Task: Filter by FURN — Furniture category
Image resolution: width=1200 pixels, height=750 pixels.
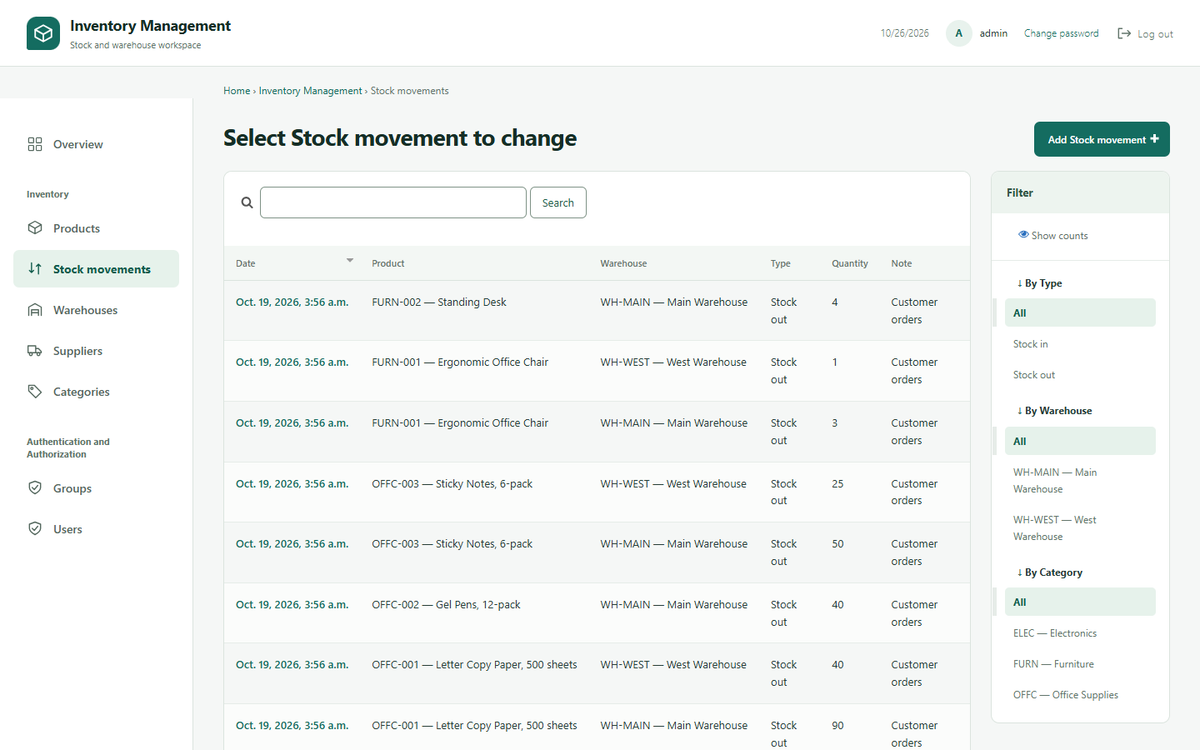Action: [x=1053, y=664]
